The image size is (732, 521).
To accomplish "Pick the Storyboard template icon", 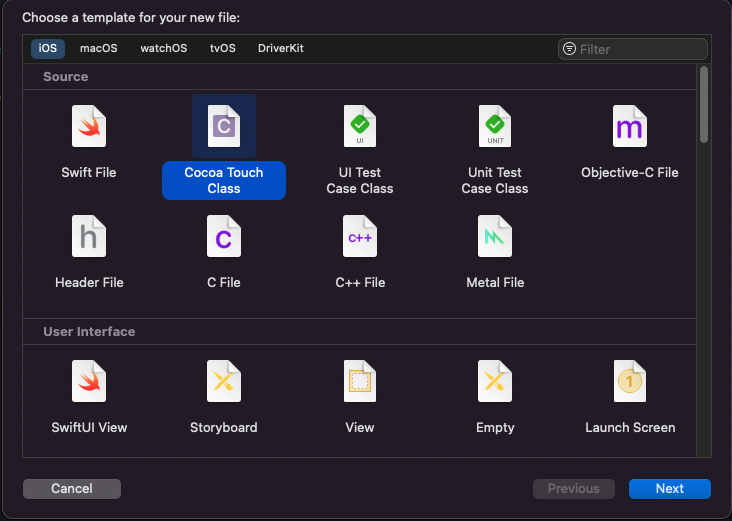I will [224, 381].
